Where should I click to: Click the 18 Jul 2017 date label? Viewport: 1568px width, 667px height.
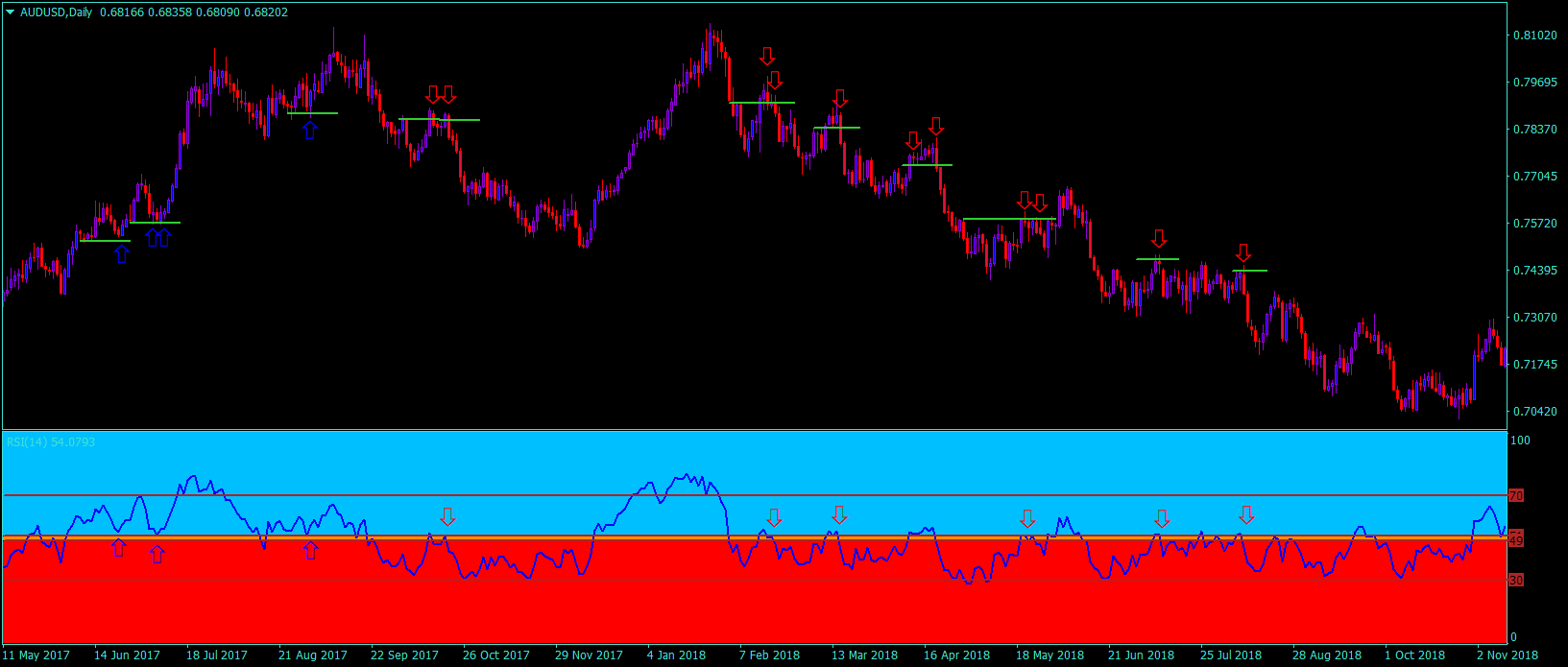(217, 655)
